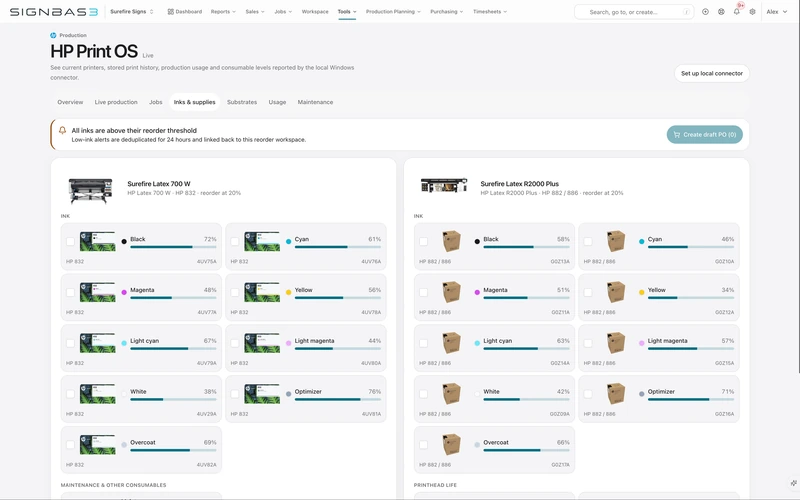Click the R2000 Cyan ink box image
This screenshot has height=500, width=800.
pos(616,241)
